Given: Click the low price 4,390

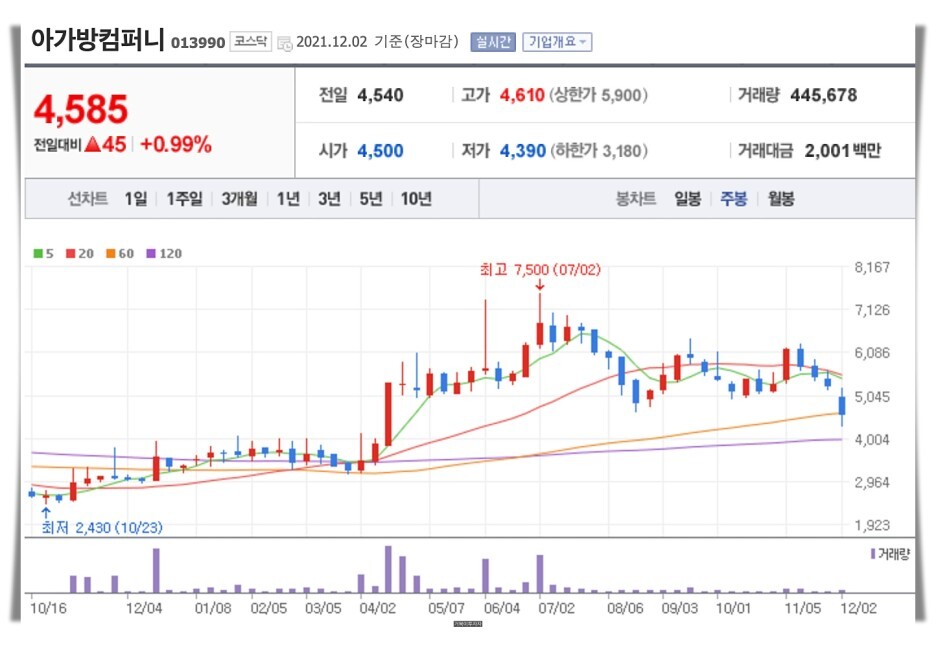Looking at the screenshot, I should (x=523, y=151).
